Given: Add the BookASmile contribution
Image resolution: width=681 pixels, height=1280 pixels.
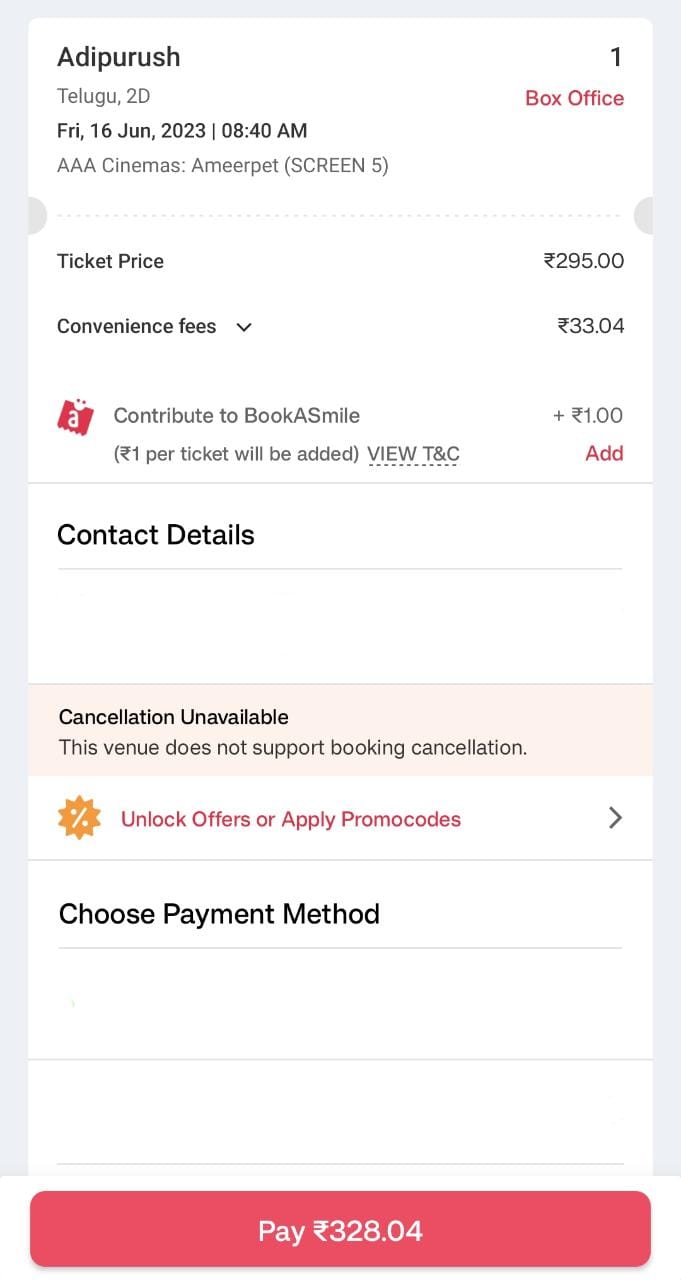Looking at the screenshot, I should pyautogui.click(x=604, y=453).
